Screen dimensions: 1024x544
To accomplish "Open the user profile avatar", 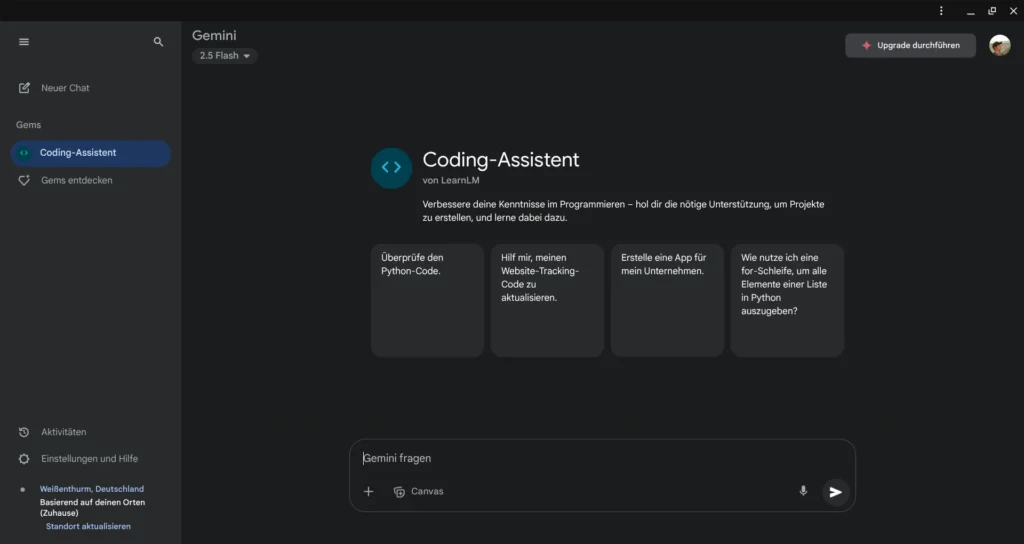I will coord(999,45).
